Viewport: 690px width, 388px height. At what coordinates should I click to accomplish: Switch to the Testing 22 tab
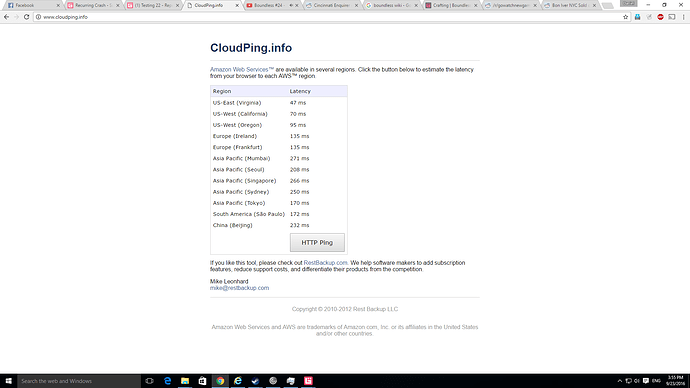point(153,5)
